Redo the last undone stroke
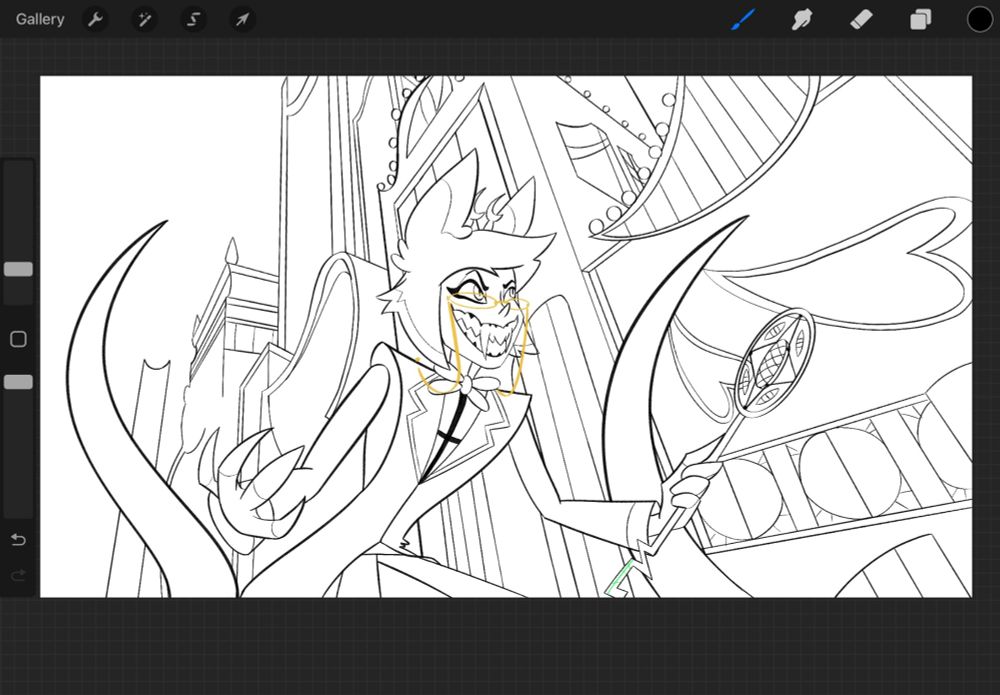This screenshot has height=695, width=1000. (x=18, y=576)
